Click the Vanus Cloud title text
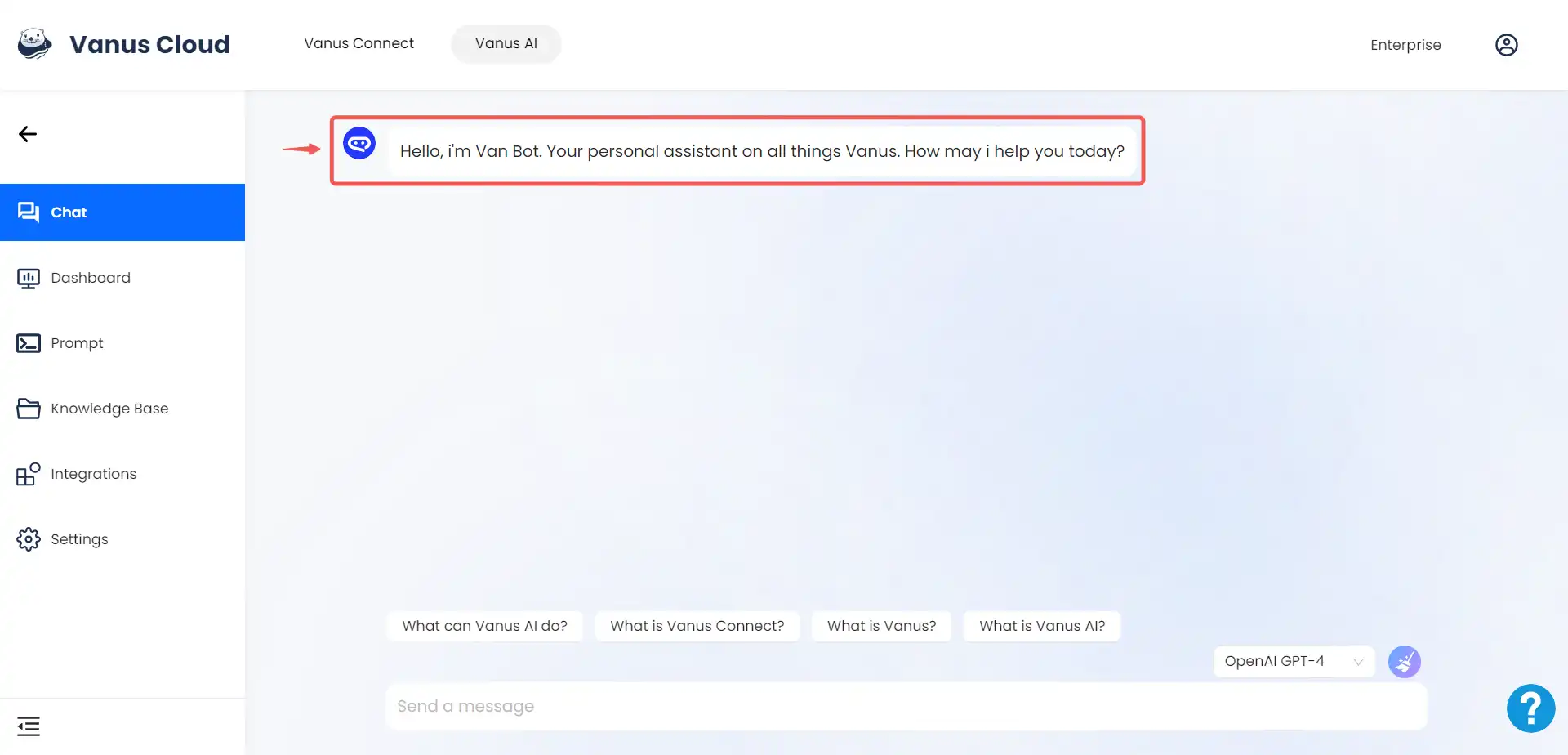This screenshot has width=1568, height=755. click(x=149, y=44)
